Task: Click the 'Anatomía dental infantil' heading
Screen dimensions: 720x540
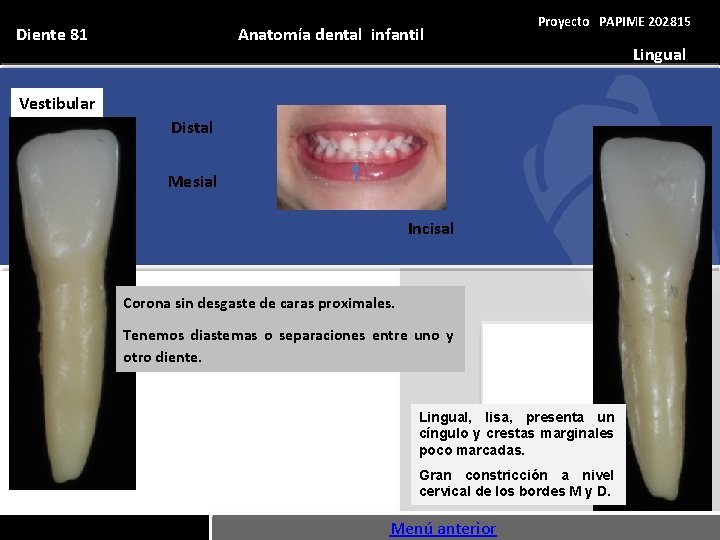Action: click(331, 34)
